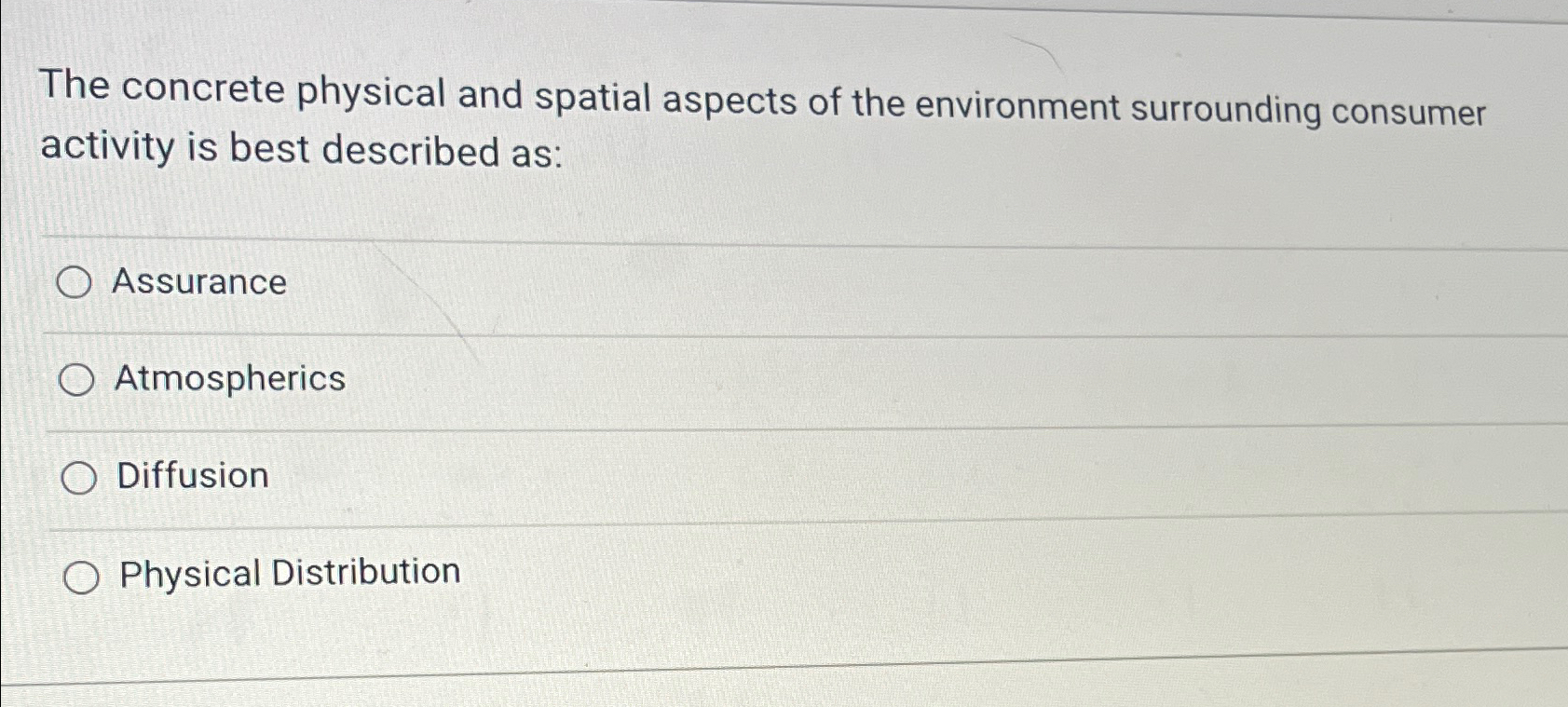Click the empty circle beside Diffusion
Viewport: 1568px width, 707px height.
point(79,477)
